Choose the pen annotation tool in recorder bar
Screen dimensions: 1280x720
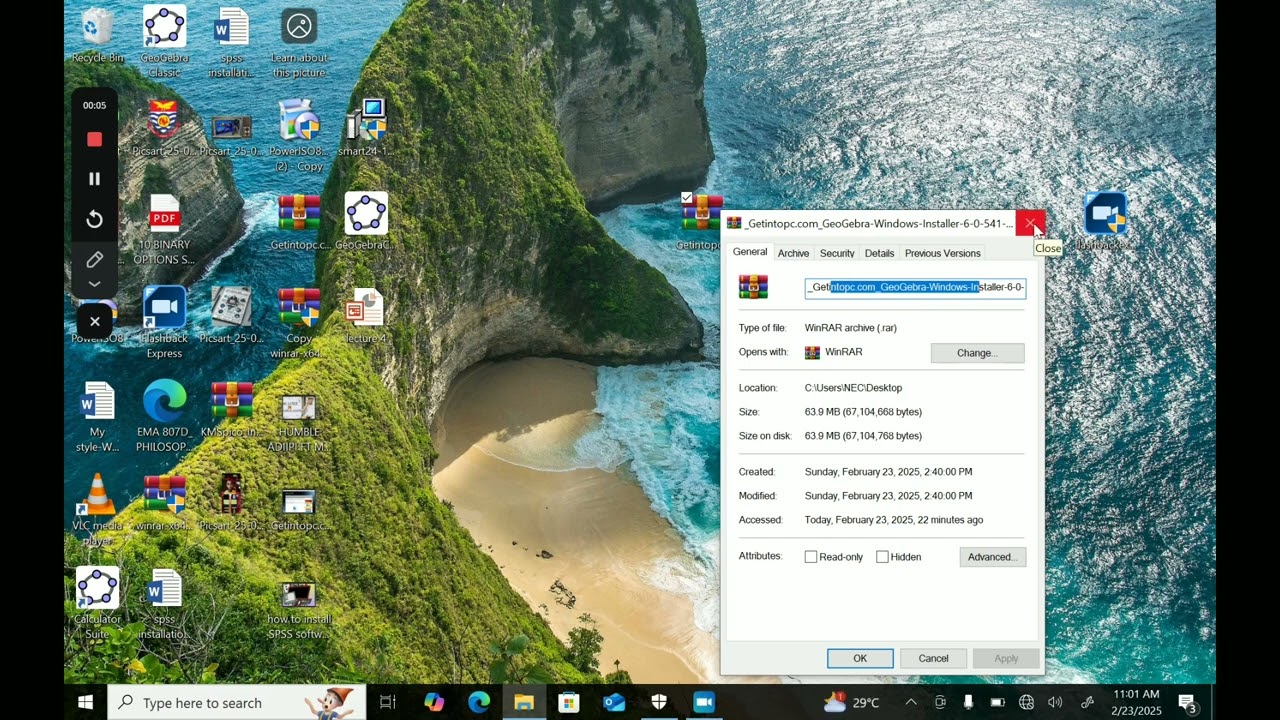94,260
